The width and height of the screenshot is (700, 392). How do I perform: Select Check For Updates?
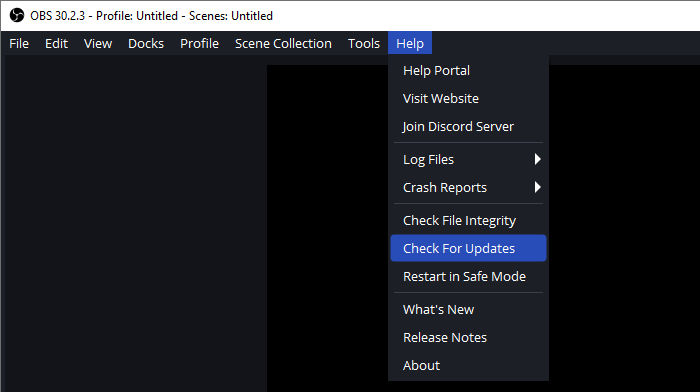(468, 248)
